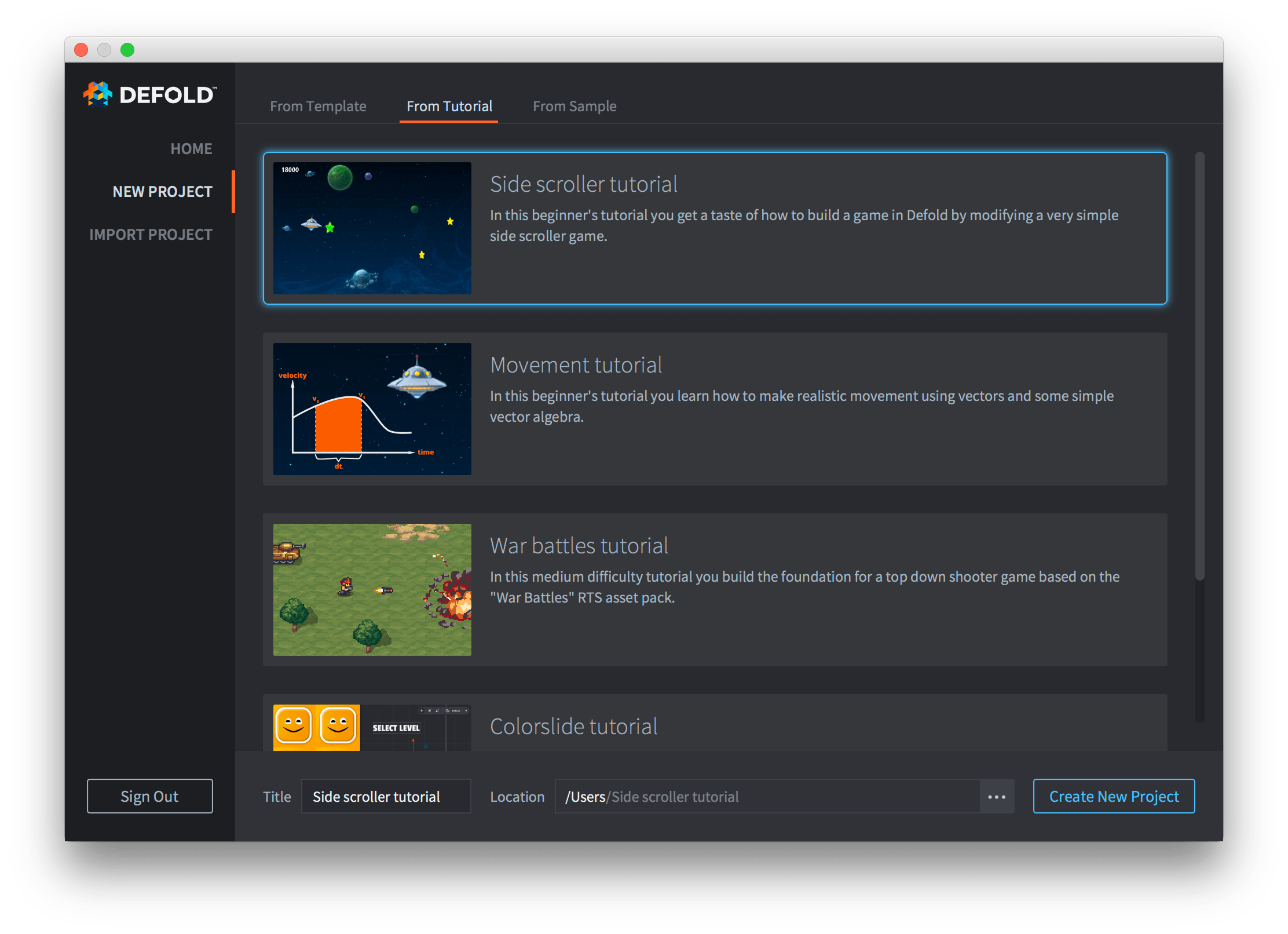Click the green maximize window button
The height and width of the screenshot is (934, 1288).
(127, 50)
